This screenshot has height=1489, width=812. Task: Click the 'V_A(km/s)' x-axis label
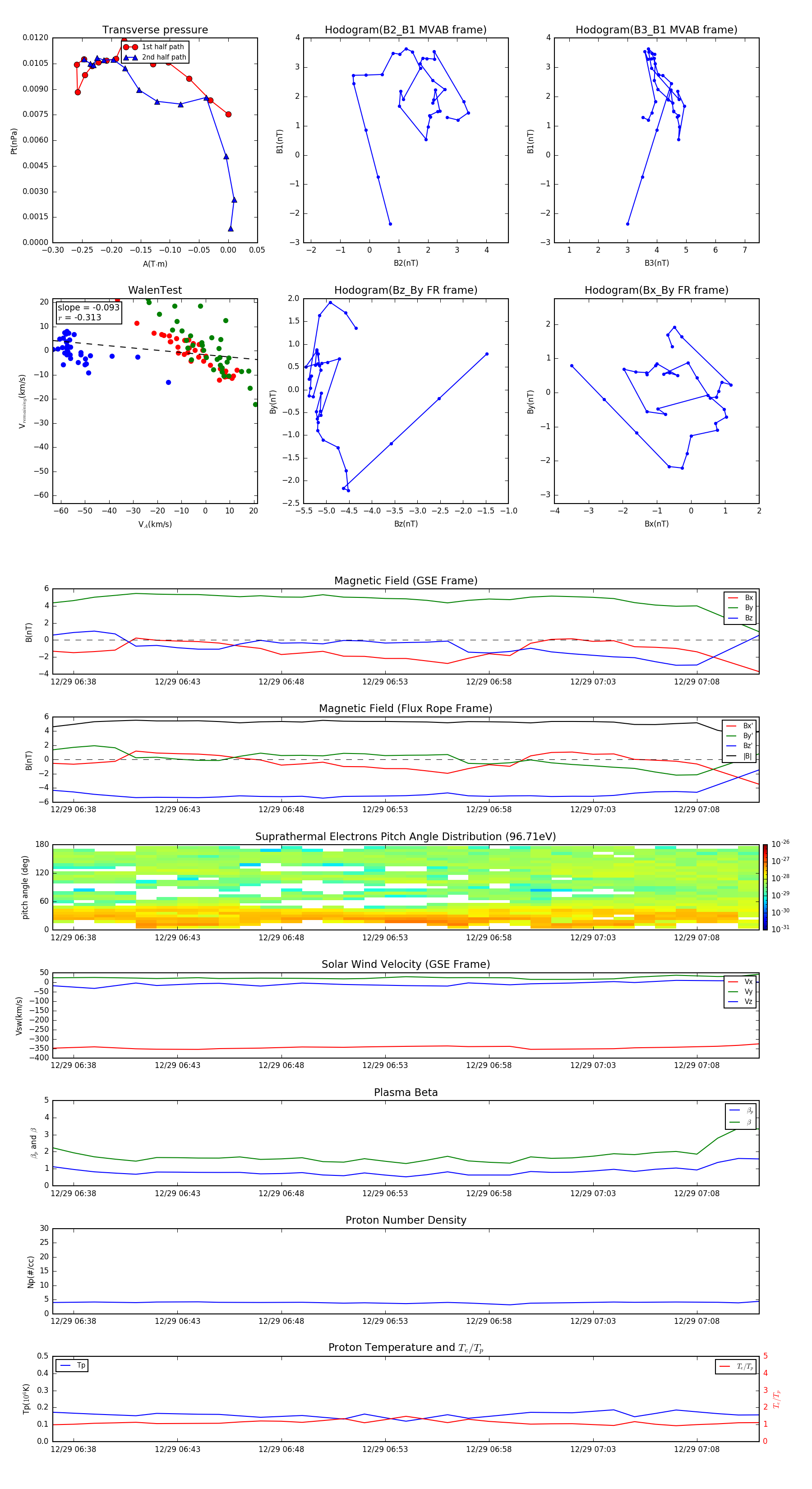(155, 525)
